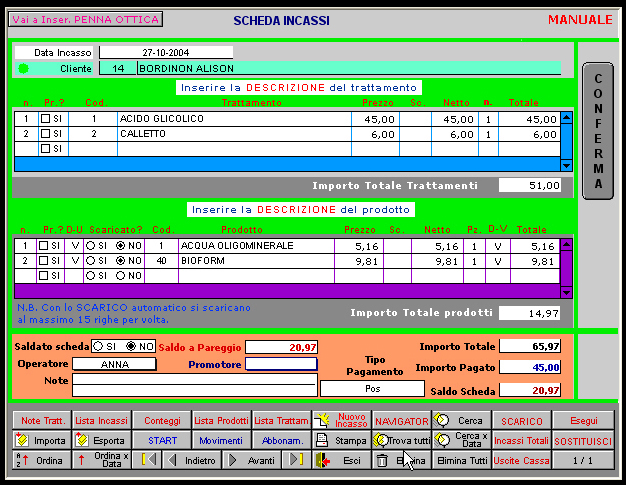Click the Cerca x Data button
The width and height of the screenshot is (626, 485).
(x=461, y=440)
